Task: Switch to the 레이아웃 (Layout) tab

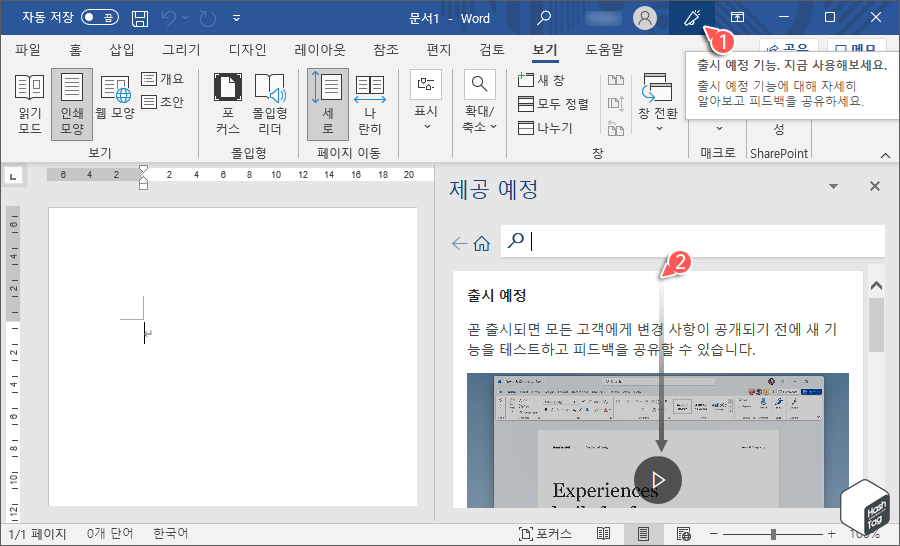Action: (x=320, y=50)
